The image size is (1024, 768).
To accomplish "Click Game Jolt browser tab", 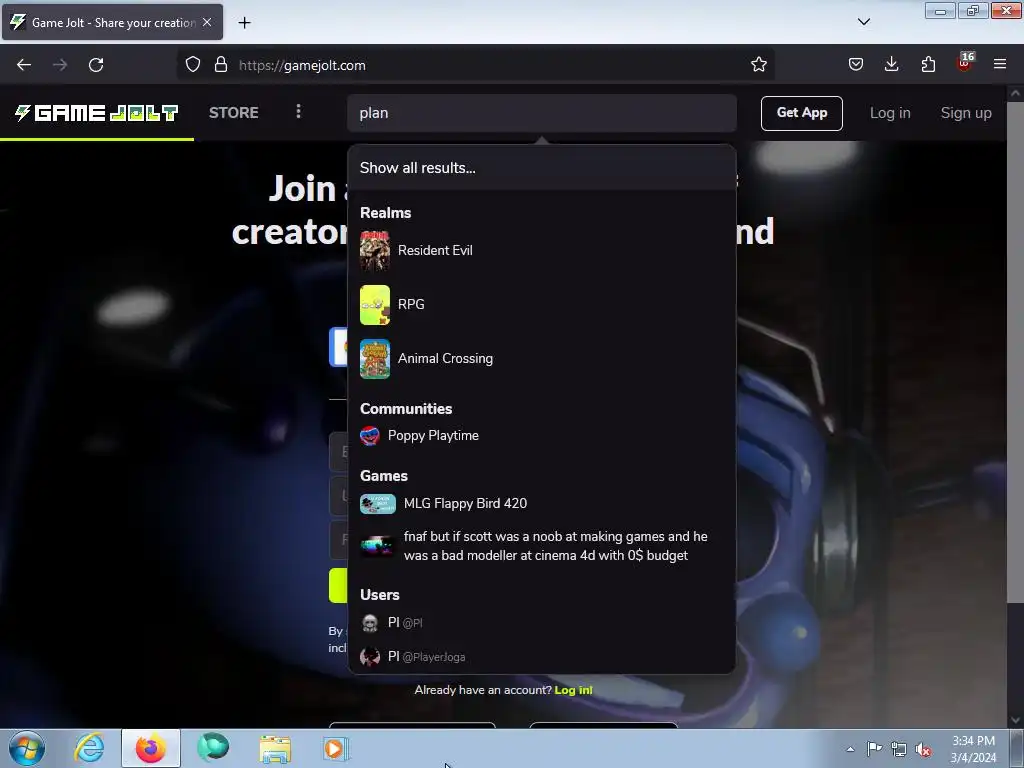I will pyautogui.click(x=112, y=22).
